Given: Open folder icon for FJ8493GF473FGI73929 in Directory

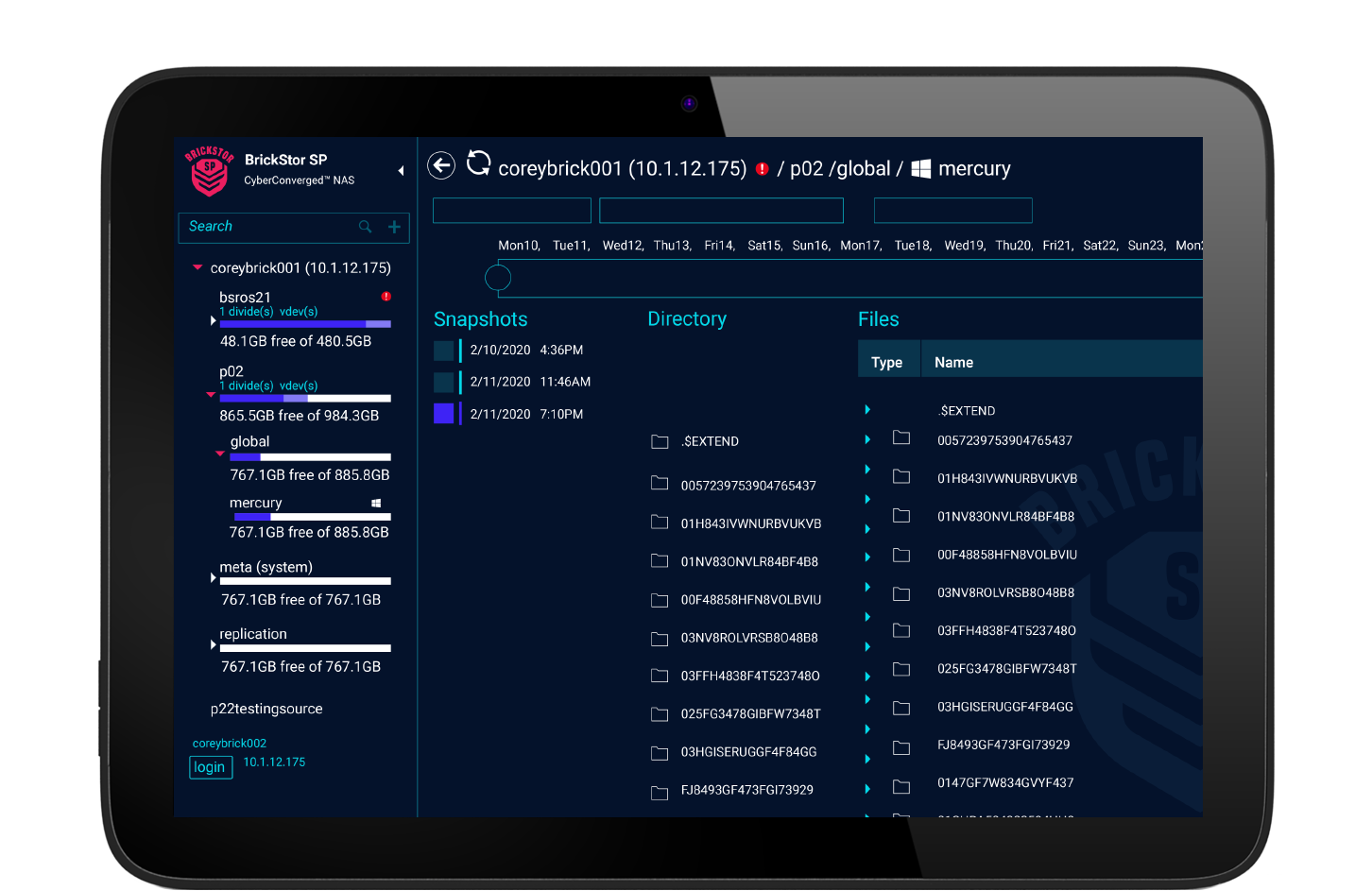Looking at the screenshot, I should (660, 793).
